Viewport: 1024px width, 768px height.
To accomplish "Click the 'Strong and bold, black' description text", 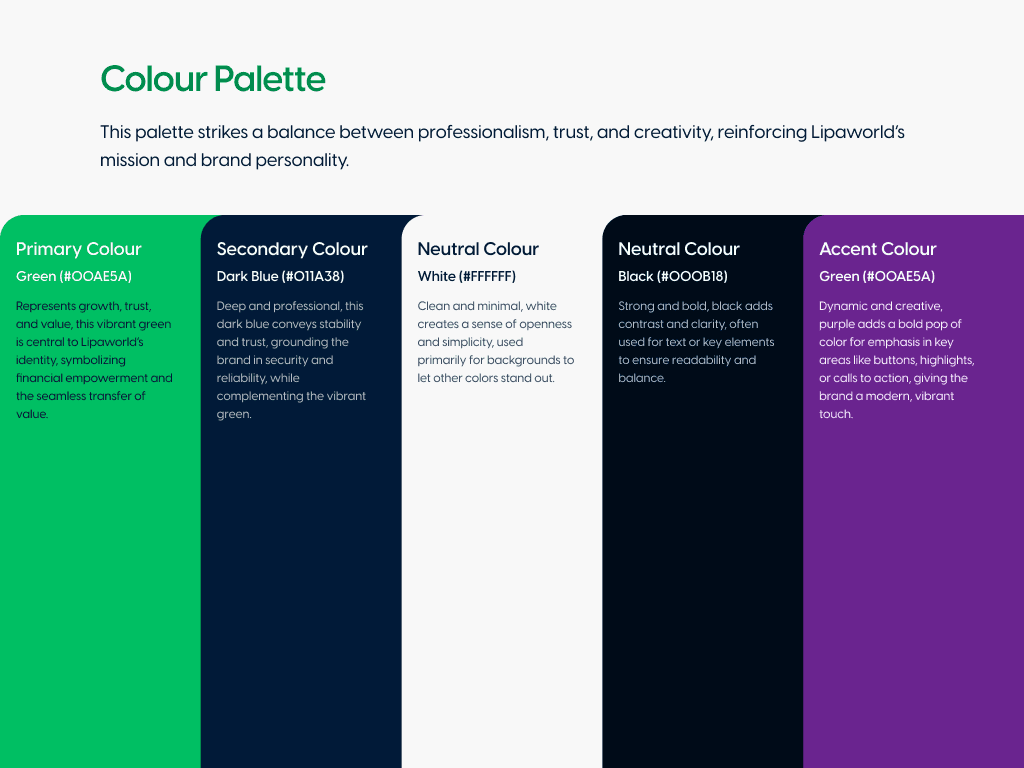I will pyautogui.click(x=696, y=342).
